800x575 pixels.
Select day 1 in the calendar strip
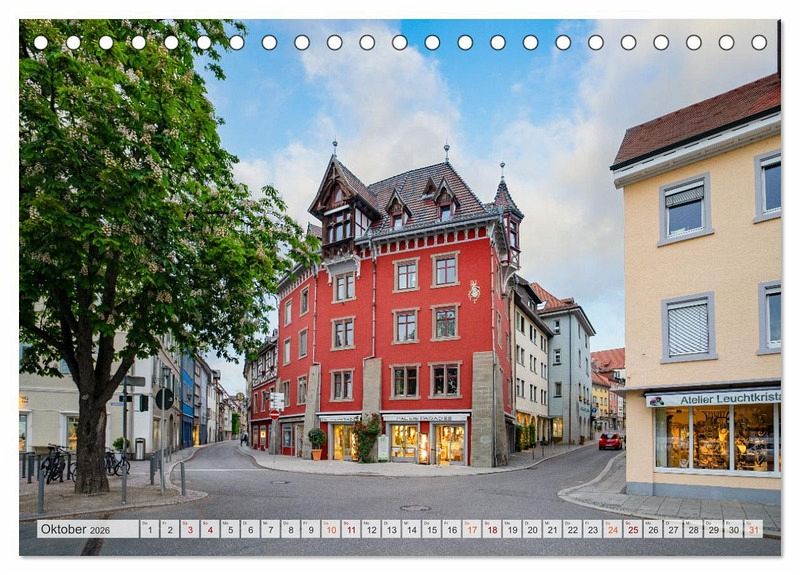click(150, 529)
